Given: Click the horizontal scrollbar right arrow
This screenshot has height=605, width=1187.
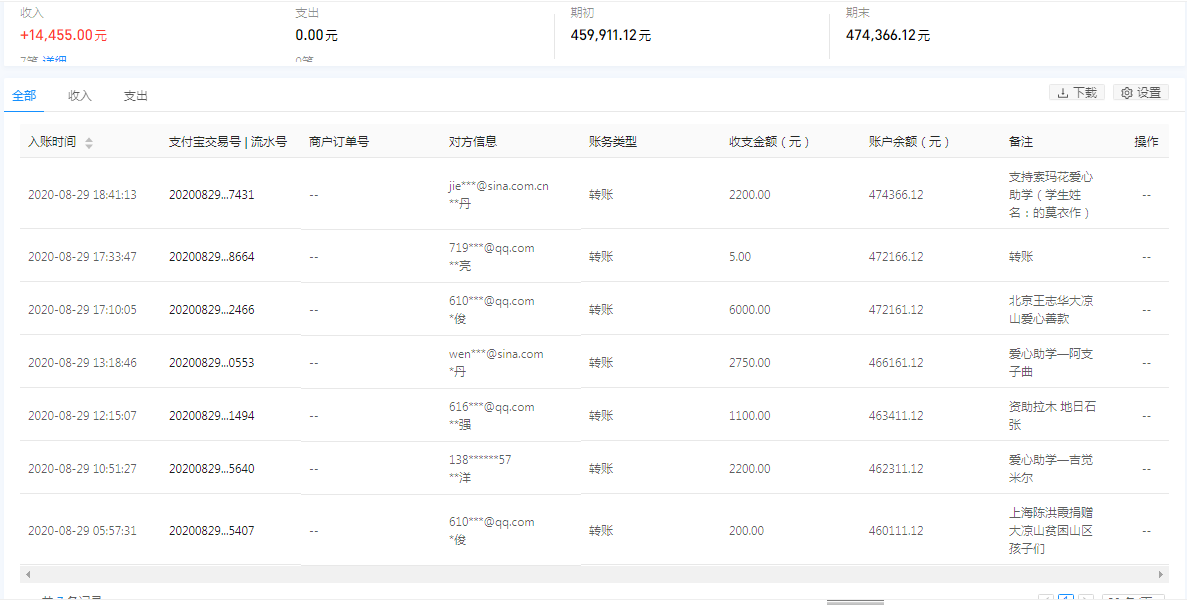Looking at the screenshot, I should tap(1160, 575).
